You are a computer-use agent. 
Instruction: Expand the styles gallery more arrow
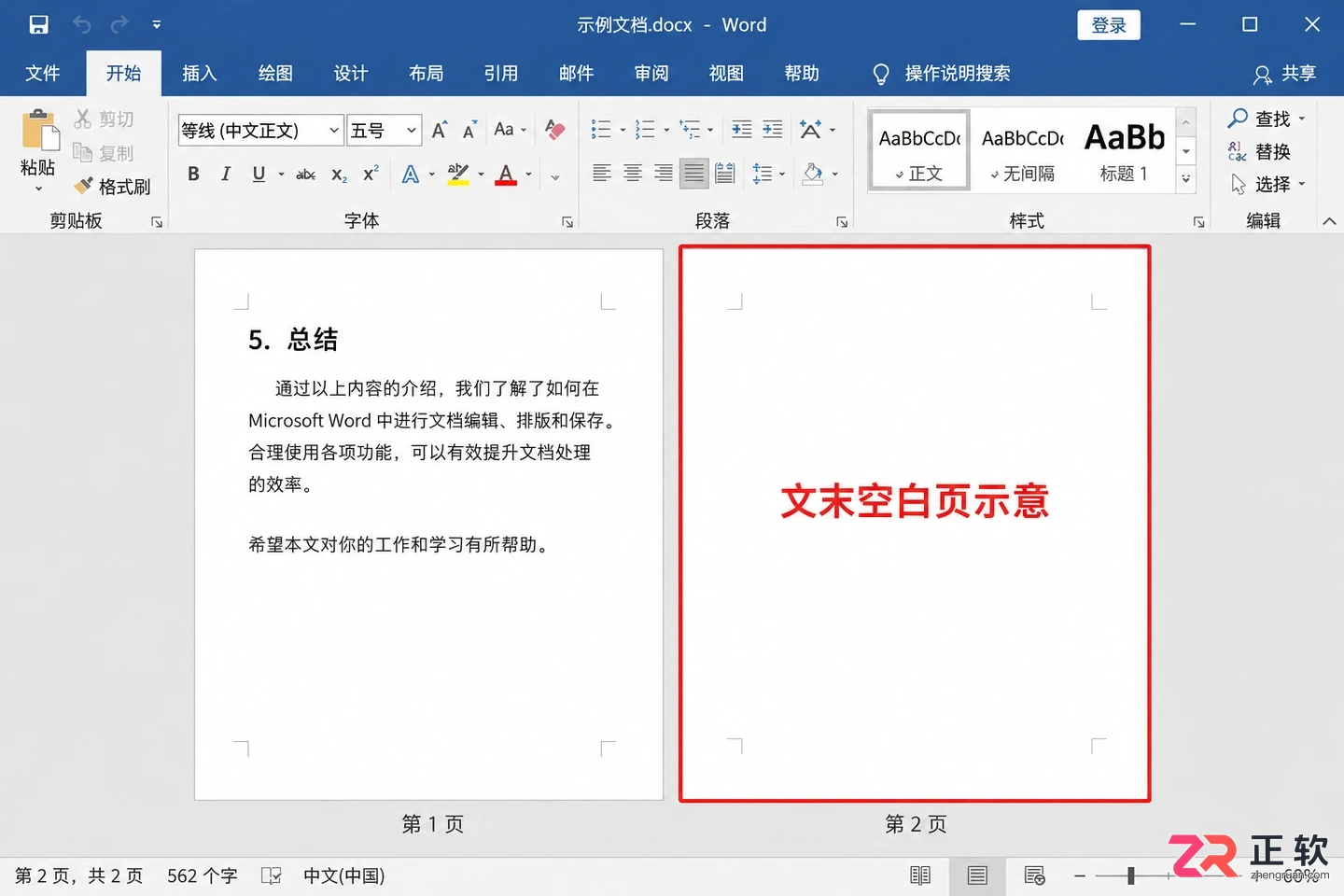click(1186, 177)
